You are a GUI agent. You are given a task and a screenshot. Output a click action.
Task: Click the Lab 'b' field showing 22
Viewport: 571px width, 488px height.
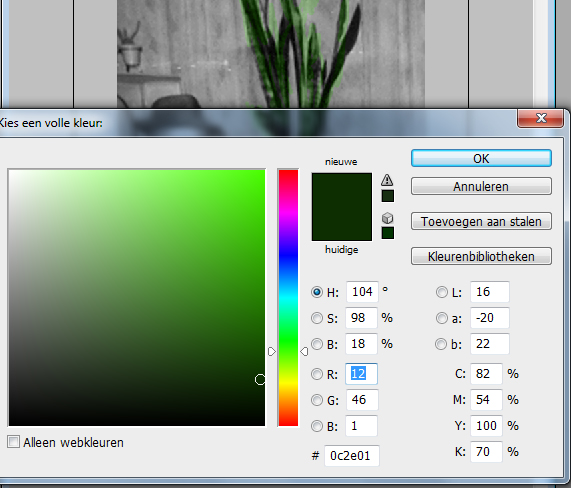490,343
